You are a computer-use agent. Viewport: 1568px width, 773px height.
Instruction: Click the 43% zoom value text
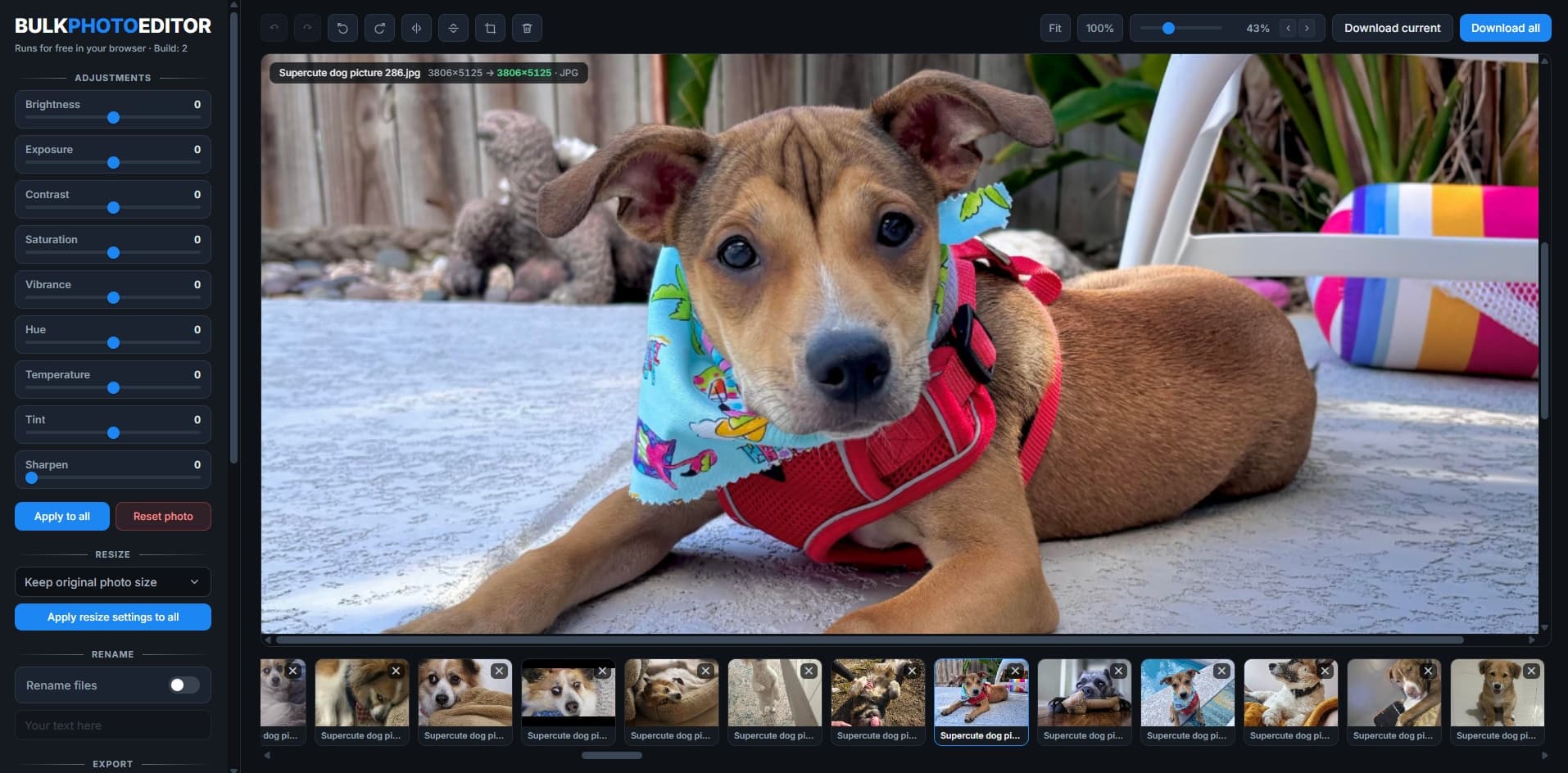pos(1258,28)
